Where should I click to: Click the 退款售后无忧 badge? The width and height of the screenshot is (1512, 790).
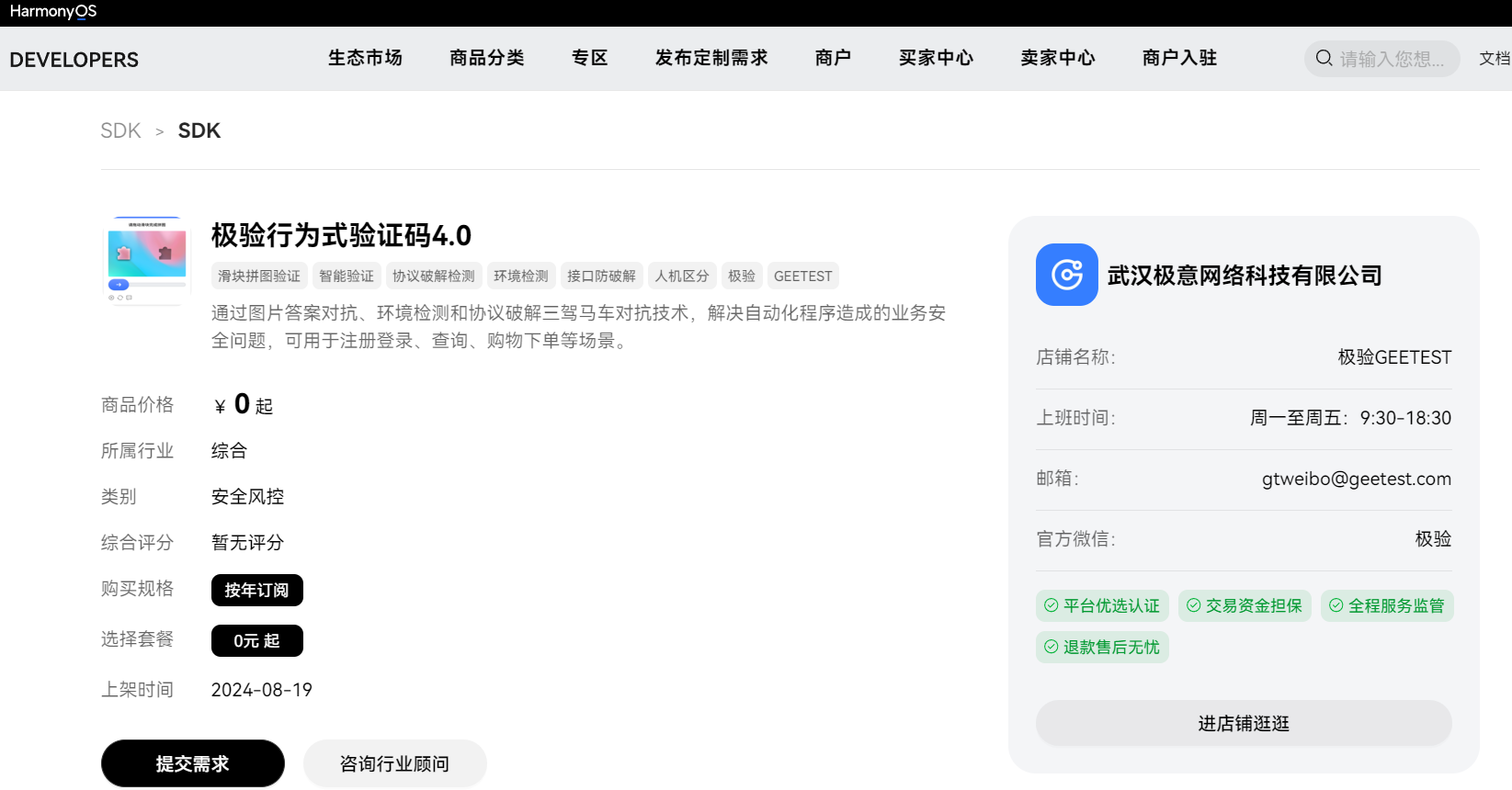1102,647
